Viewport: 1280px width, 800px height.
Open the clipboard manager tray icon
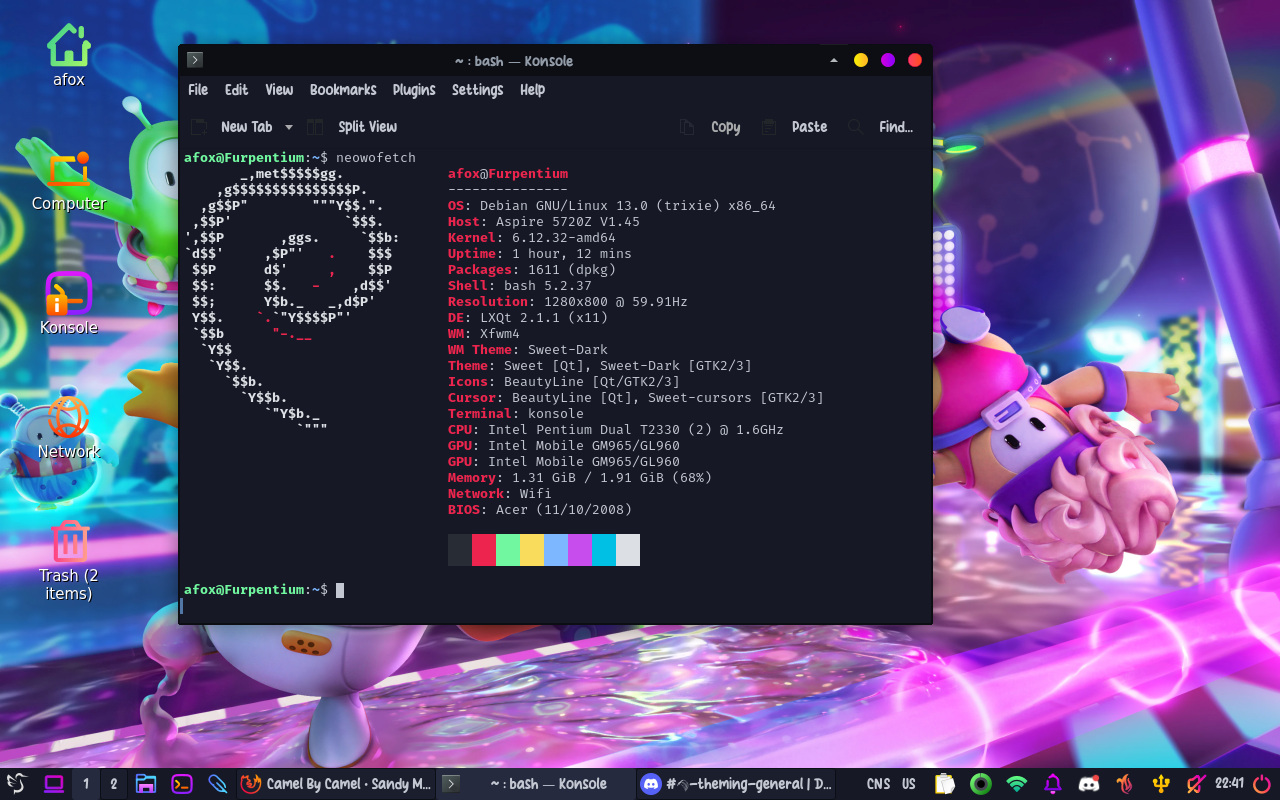945,784
